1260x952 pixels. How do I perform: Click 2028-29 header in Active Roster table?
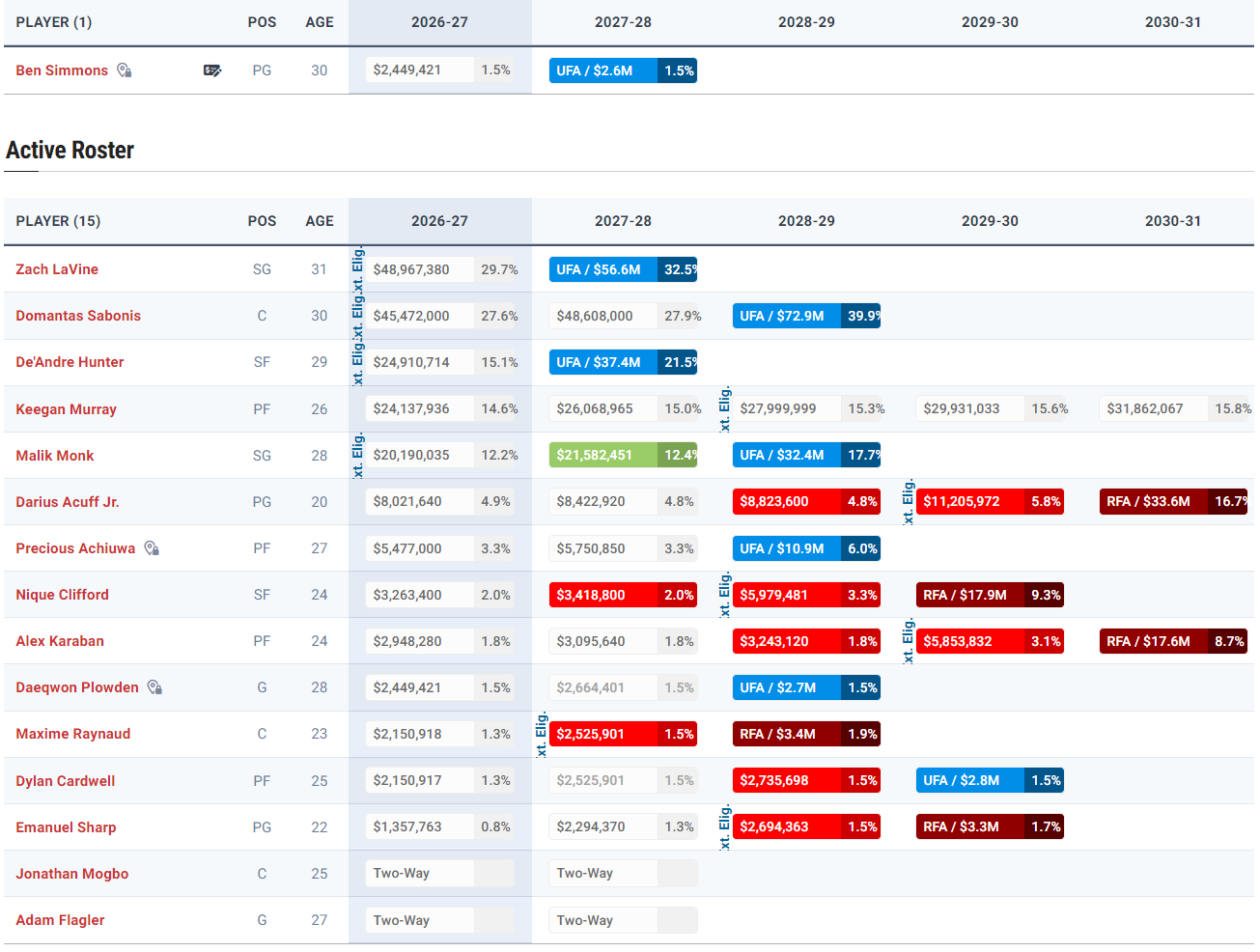(806, 221)
